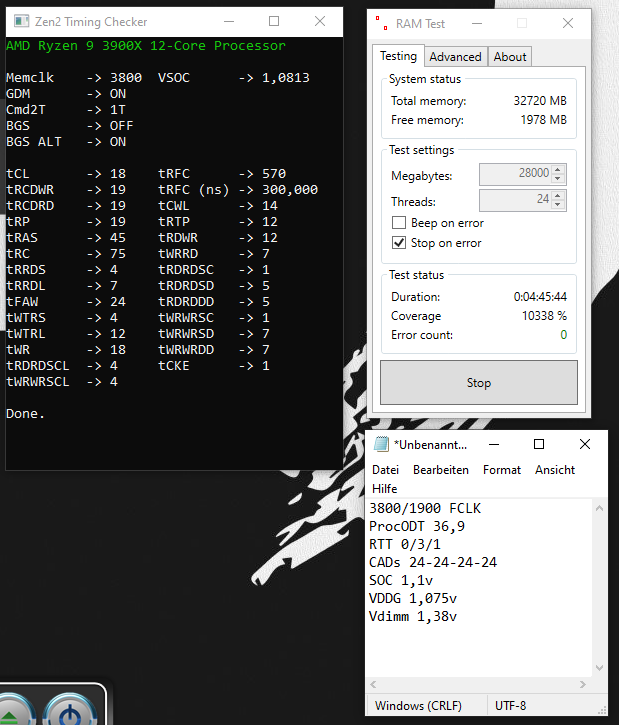Click the Zen2 Timing Checker window icon
619x725 pixels.
(21, 21)
